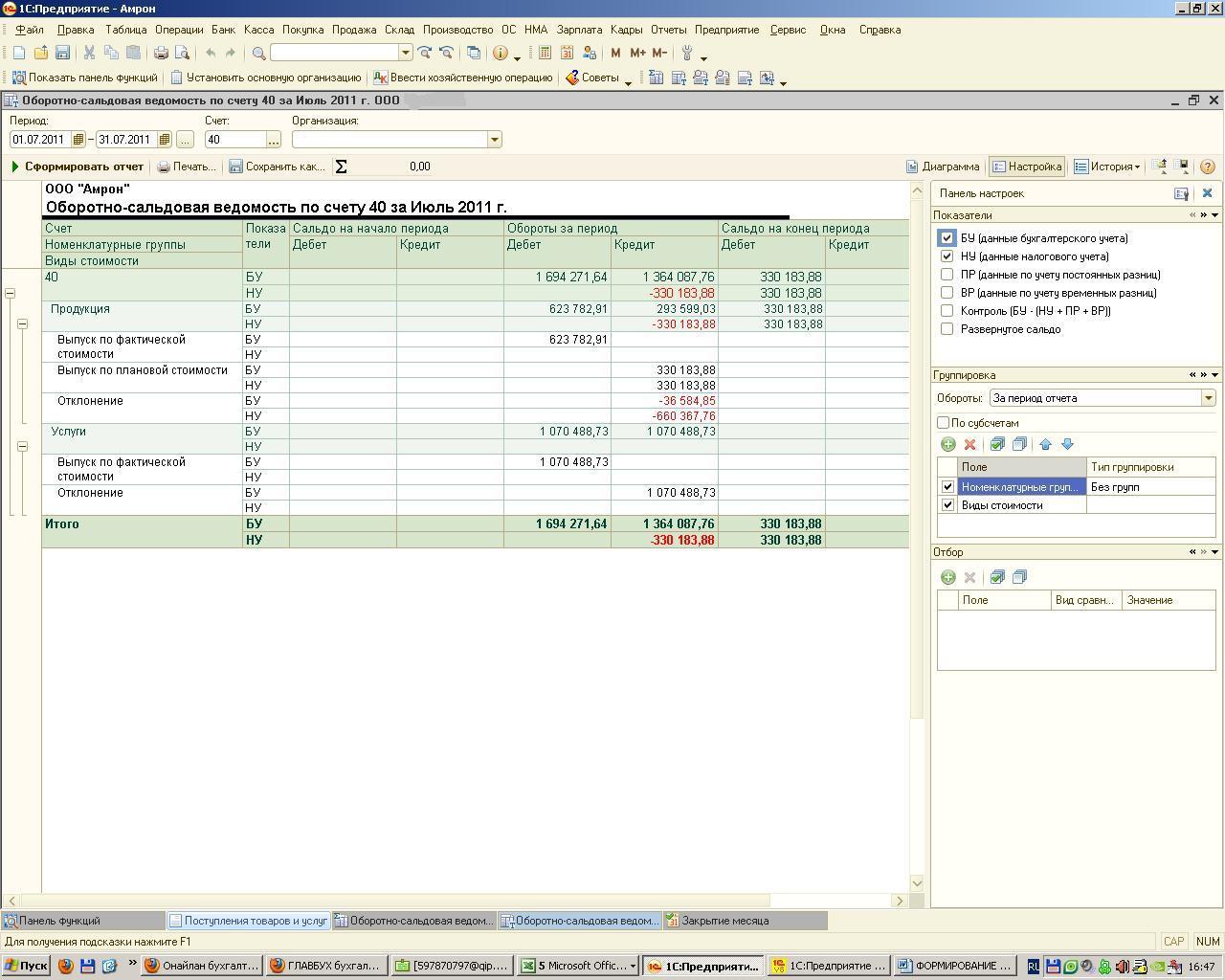Close the Панель настроек panel

tap(1207, 193)
